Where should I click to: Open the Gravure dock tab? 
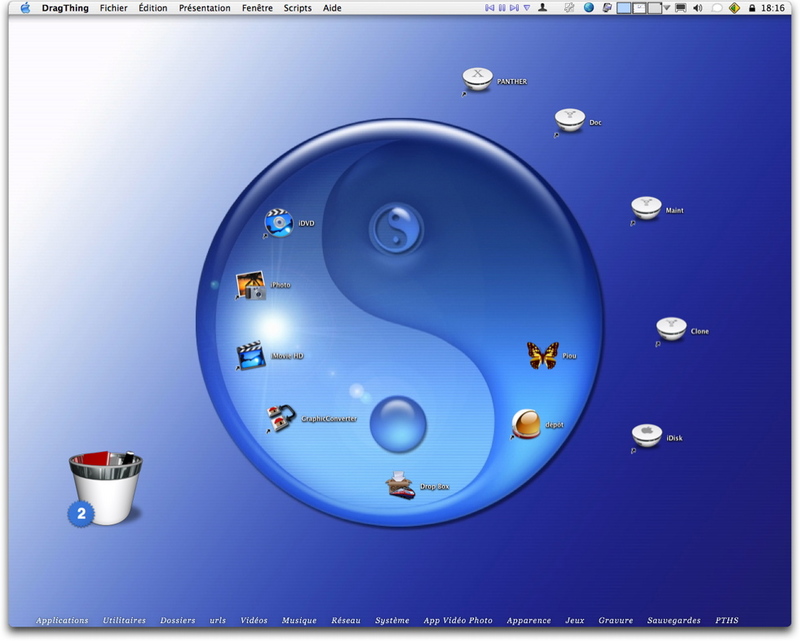(615, 620)
